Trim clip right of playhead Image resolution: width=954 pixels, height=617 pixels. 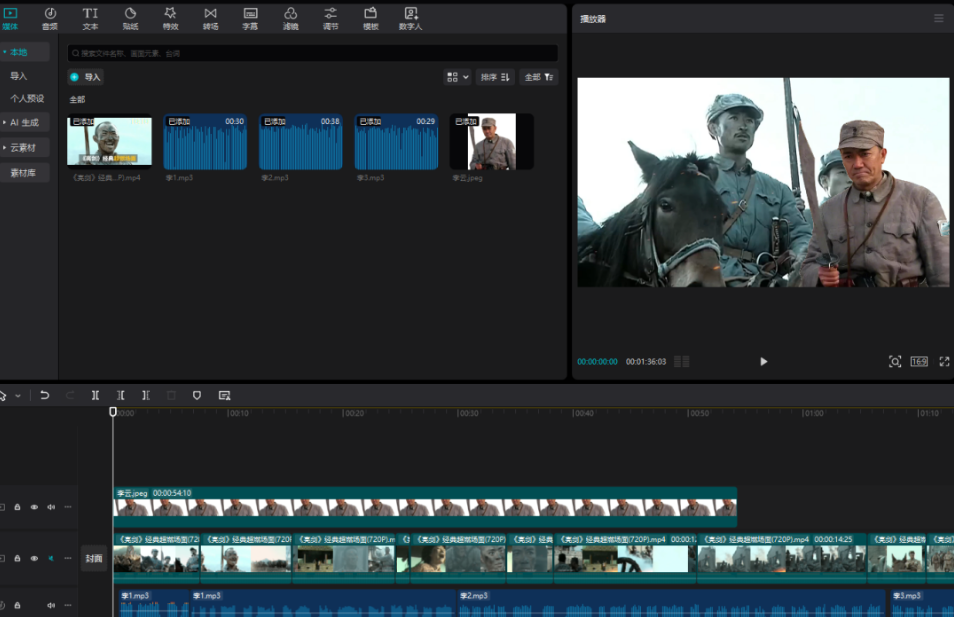pos(146,396)
